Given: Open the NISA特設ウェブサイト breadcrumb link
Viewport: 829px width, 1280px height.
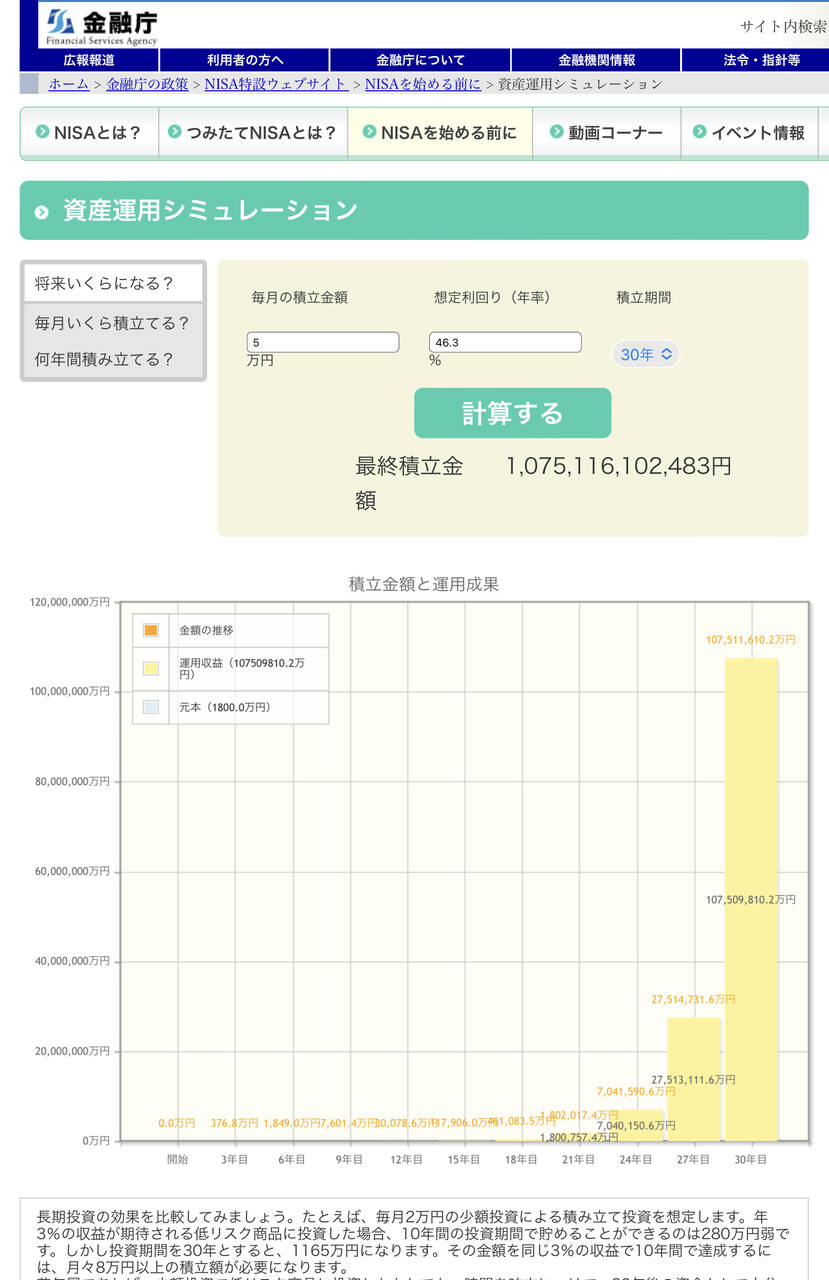Looking at the screenshot, I should (x=276, y=84).
